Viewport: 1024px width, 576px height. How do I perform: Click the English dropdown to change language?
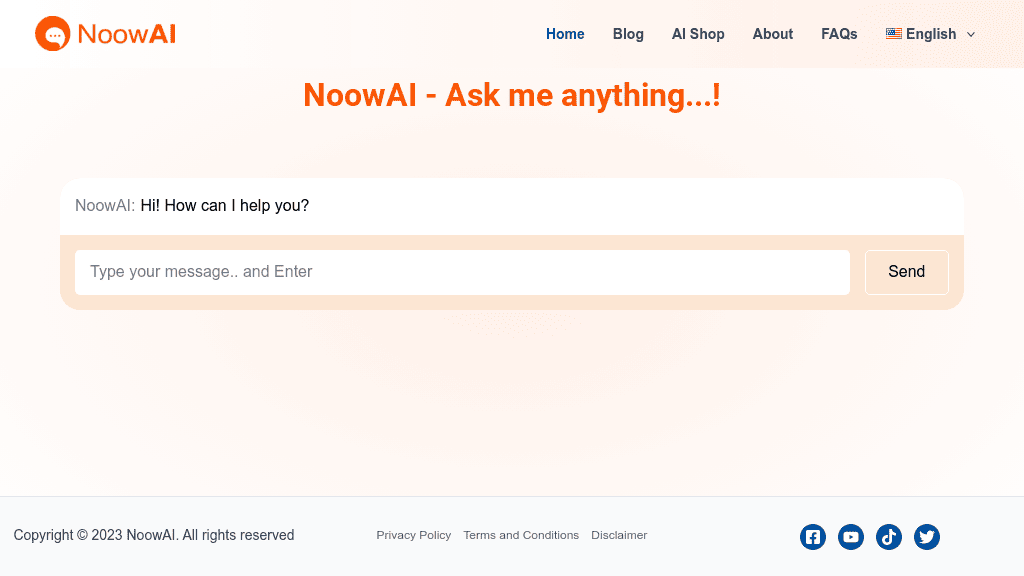pos(930,33)
